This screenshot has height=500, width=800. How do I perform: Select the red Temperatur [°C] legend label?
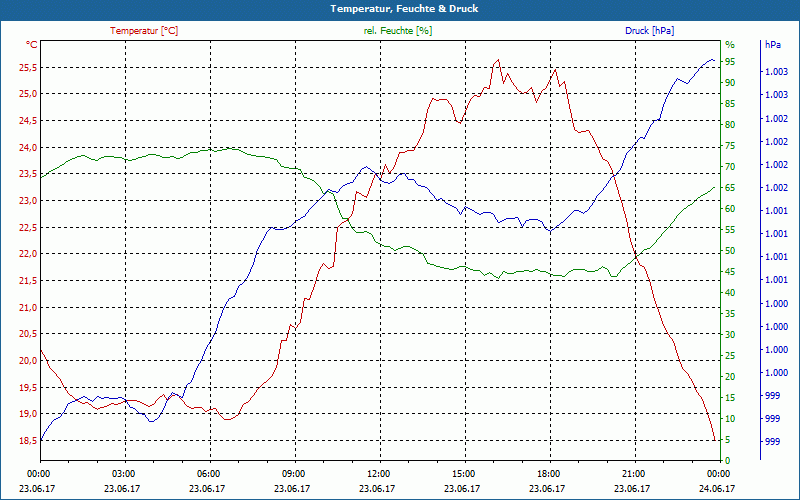[144, 31]
